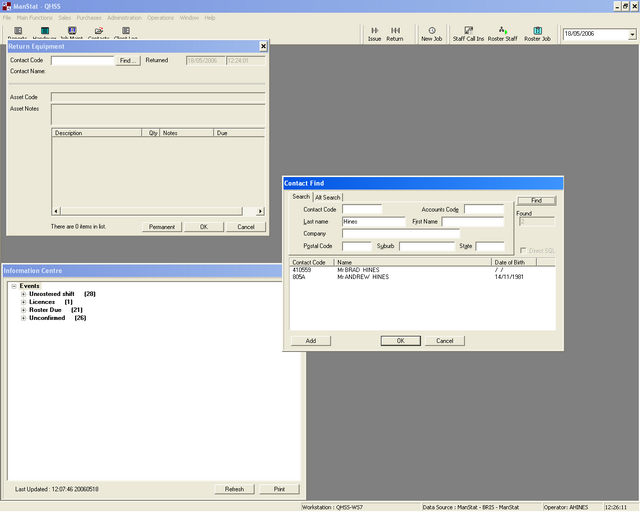Image resolution: width=640 pixels, height=512 pixels.
Task: Open the Roster Staff tool
Action: [x=502, y=34]
